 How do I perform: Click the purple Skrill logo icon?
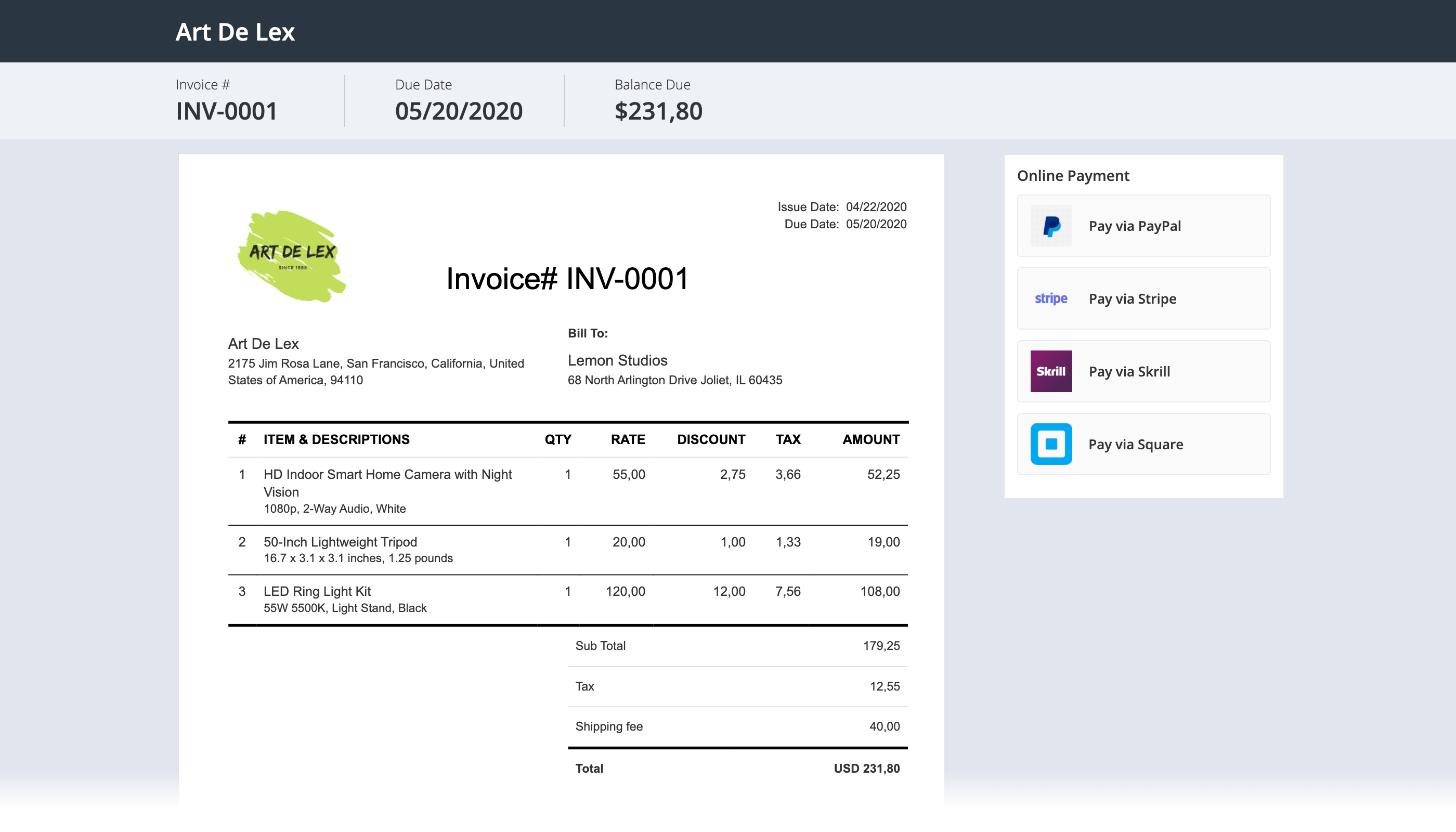1051,371
